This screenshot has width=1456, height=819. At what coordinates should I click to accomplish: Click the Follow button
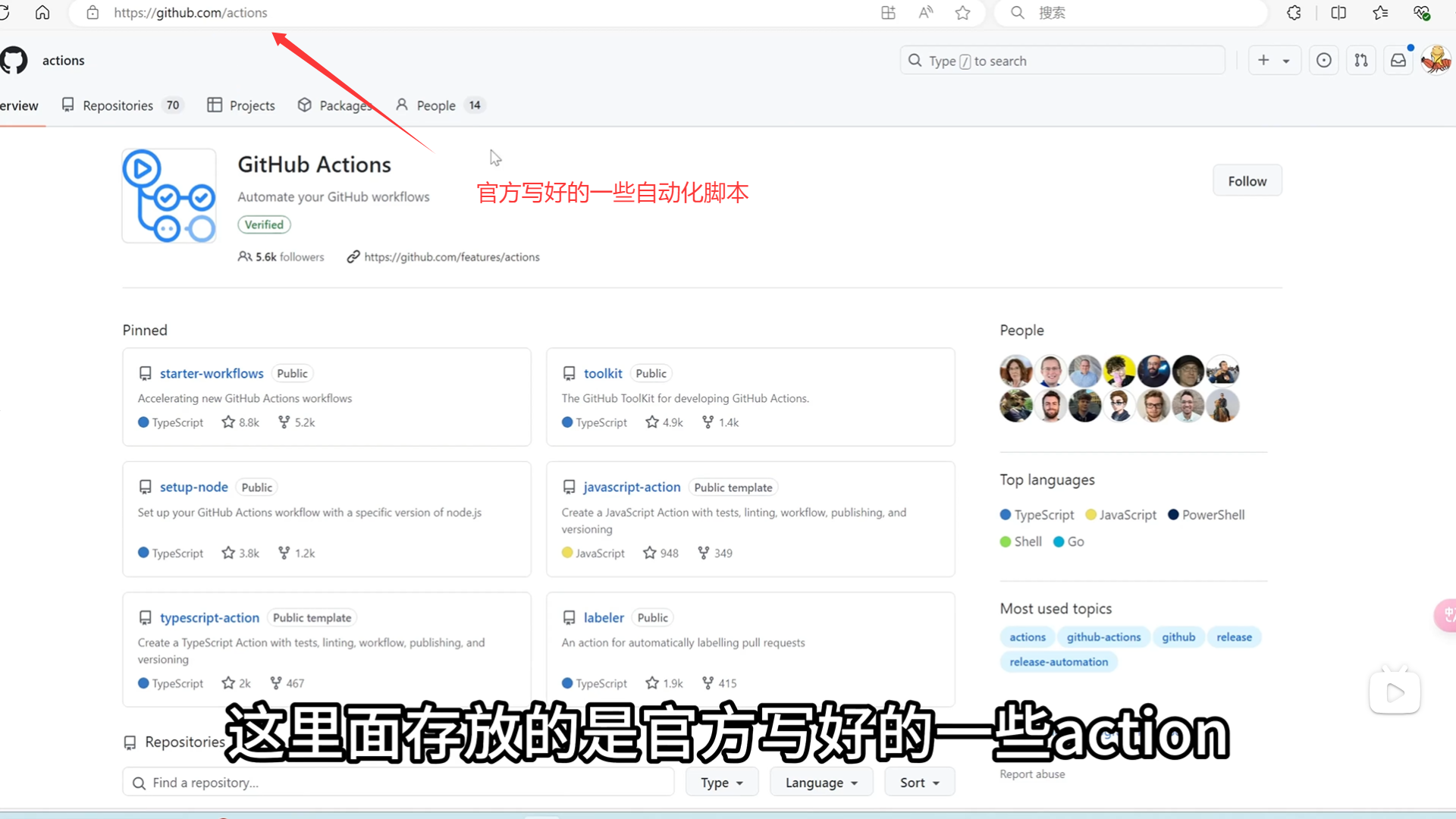[1247, 181]
